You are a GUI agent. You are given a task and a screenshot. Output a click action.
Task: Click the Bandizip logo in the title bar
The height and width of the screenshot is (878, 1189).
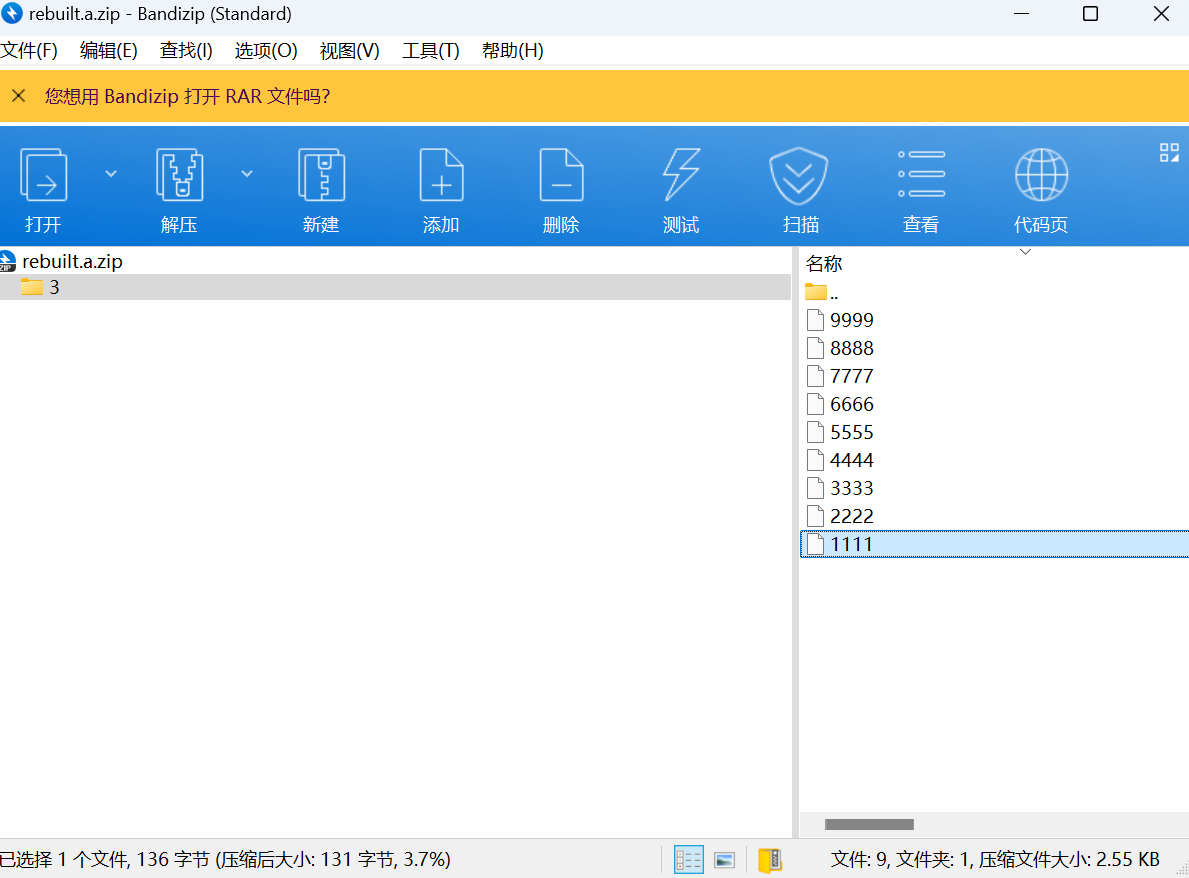click(x=11, y=13)
